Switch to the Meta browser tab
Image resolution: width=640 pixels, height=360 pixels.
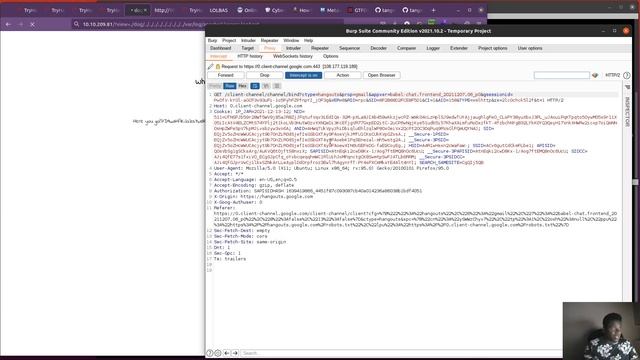[x=330, y=10]
